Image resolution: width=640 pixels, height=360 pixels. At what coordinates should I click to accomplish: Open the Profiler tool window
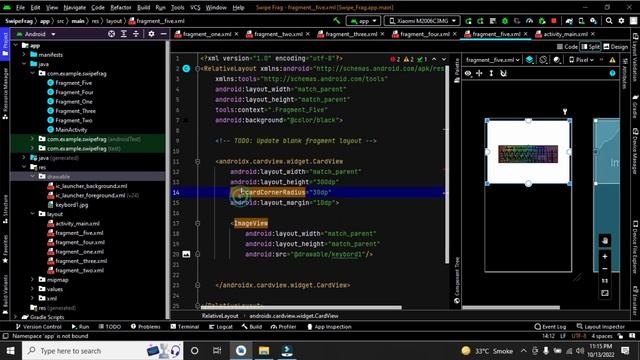click(283, 327)
